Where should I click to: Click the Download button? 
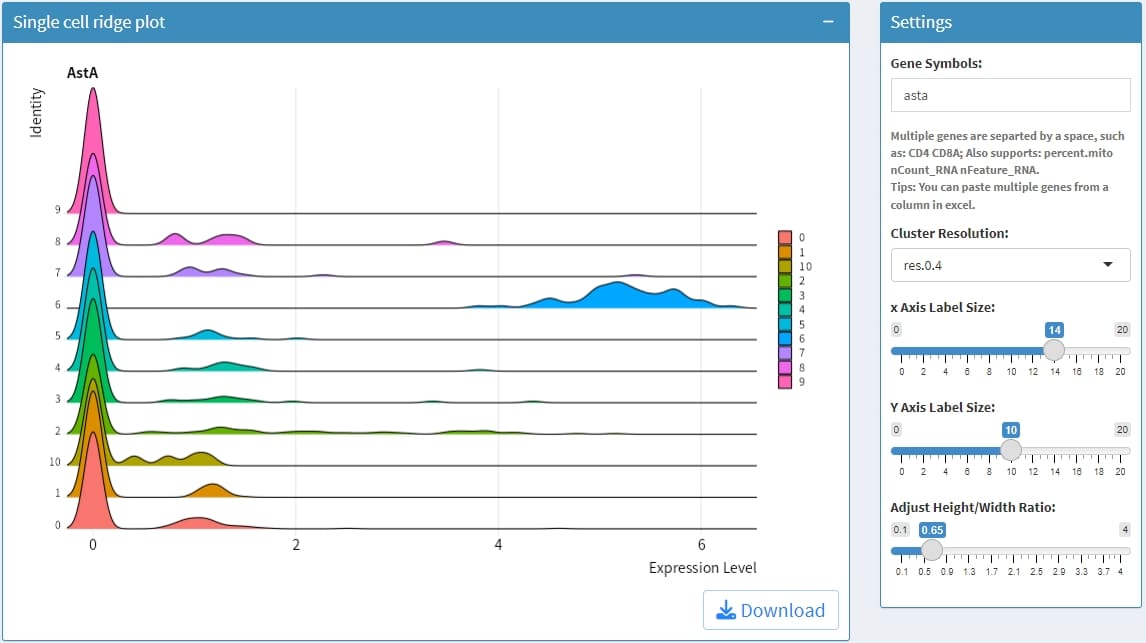pos(770,610)
